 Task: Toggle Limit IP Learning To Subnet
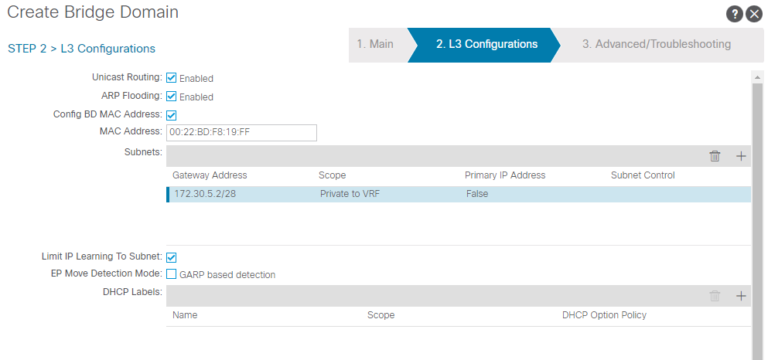[x=171, y=257]
